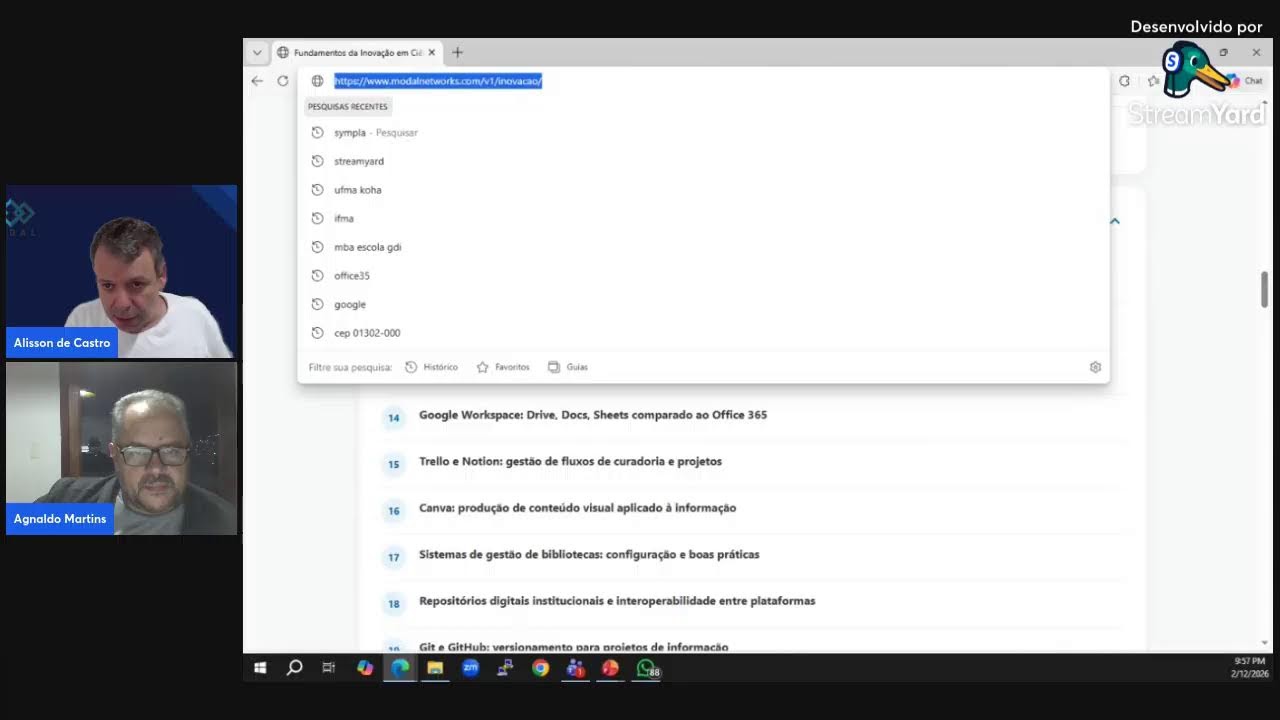Click the scrollbar down arrow
The height and width of the screenshot is (720, 1280).
pos(1264,643)
